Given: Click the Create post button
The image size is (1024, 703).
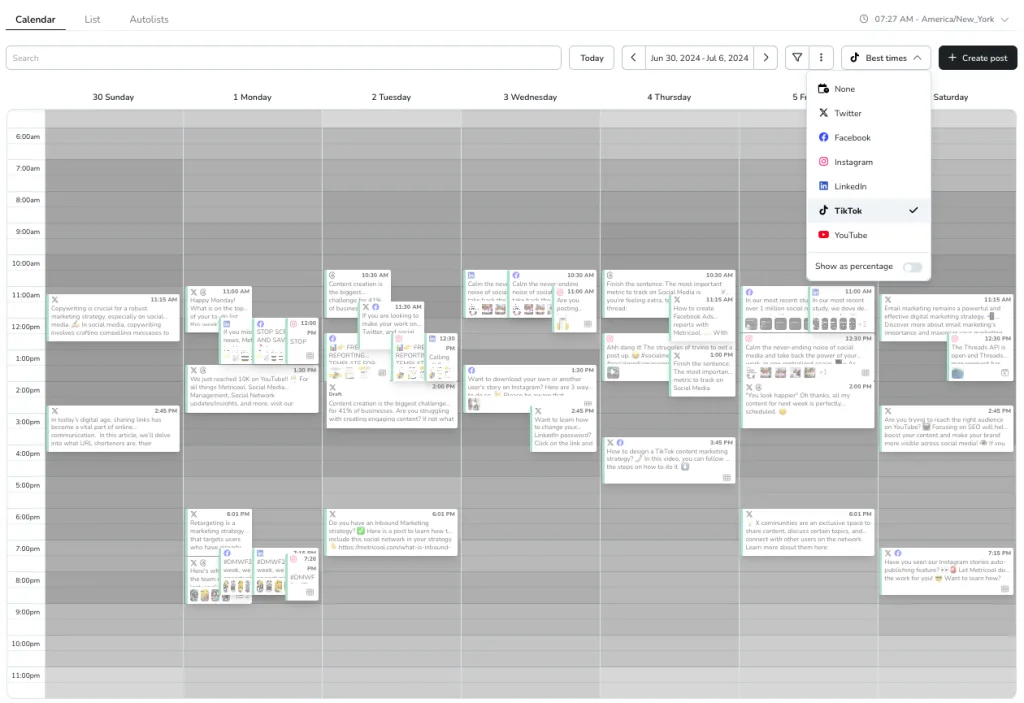Looking at the screenshot, I should [x=977, y=58].
